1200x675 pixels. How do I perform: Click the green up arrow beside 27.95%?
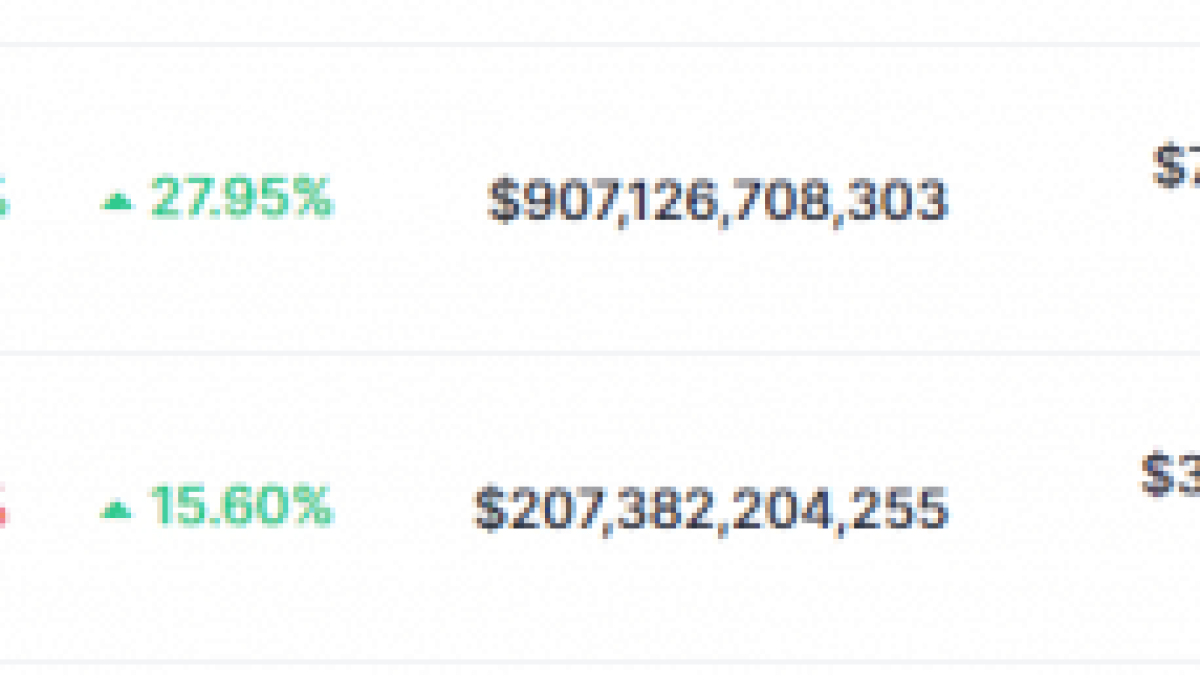pos(117,203)
